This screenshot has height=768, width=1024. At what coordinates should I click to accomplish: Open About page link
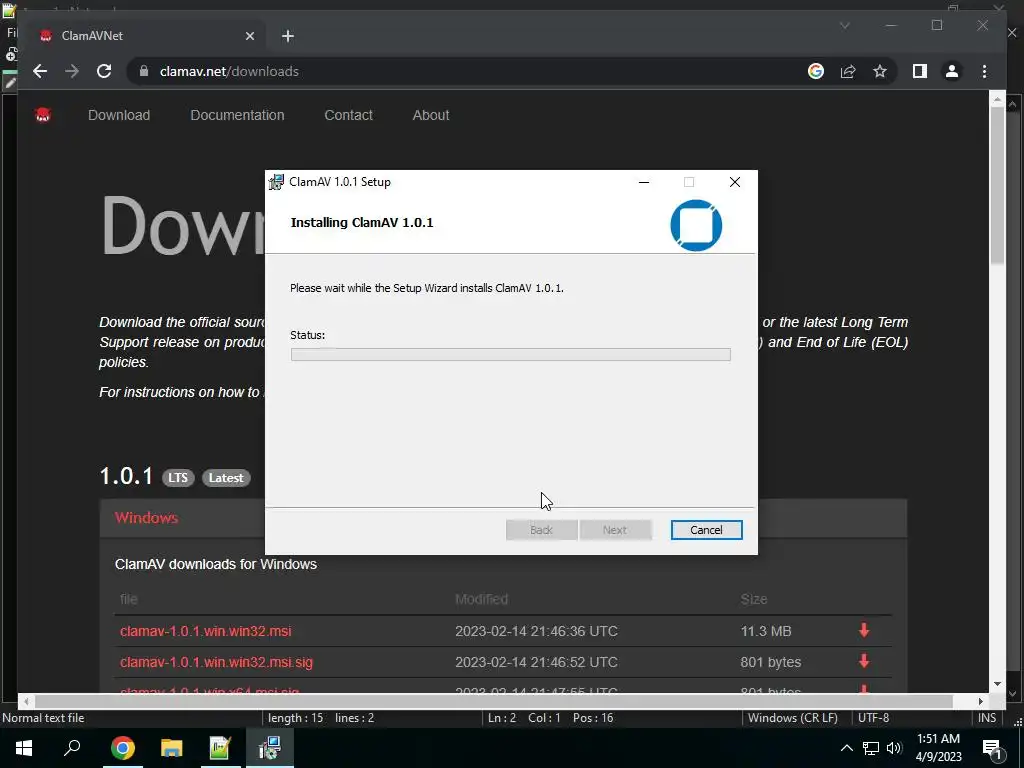tap(430, 115)
